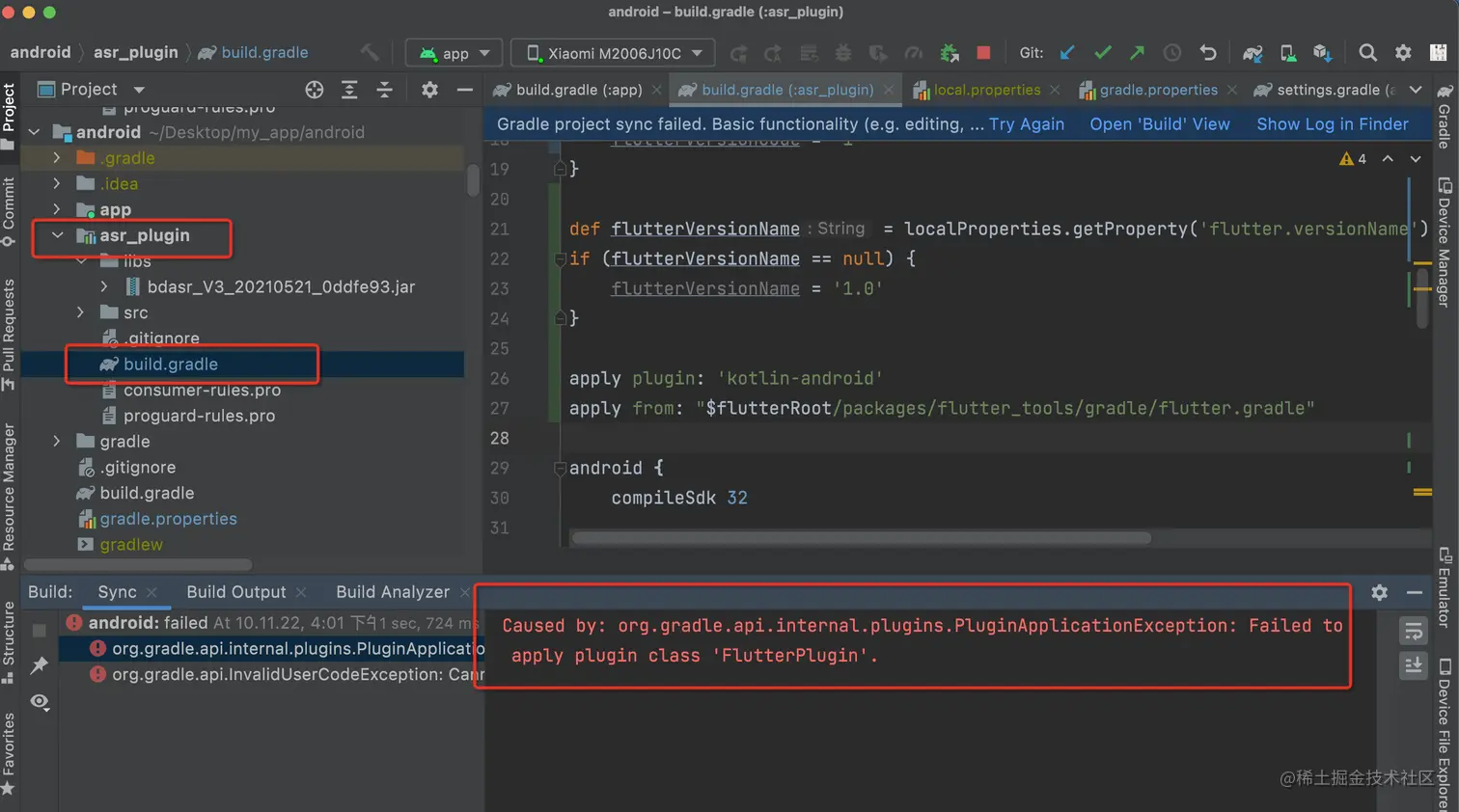Viewport: 1459px width, 812px height.
Task: Toggle the pin tab icon in Build panel
Action: click(x=40, y=665)
